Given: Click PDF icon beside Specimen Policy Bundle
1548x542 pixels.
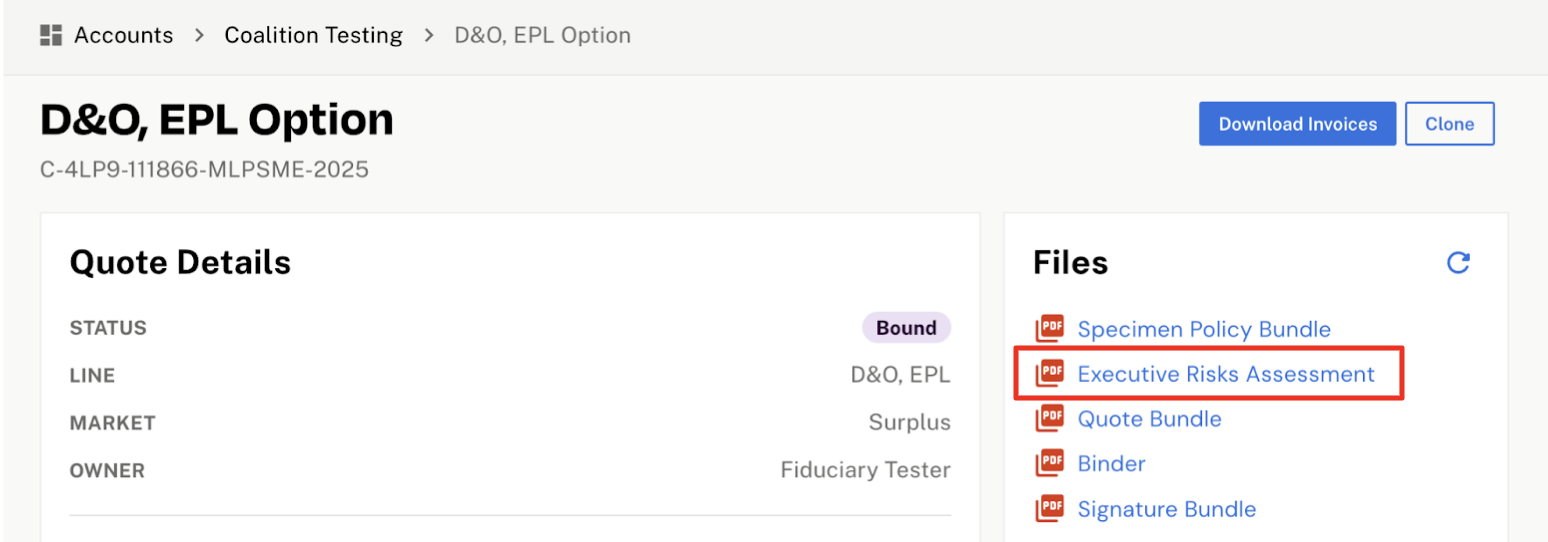Looking at the screenshot, I should (x=1050, y=329).
